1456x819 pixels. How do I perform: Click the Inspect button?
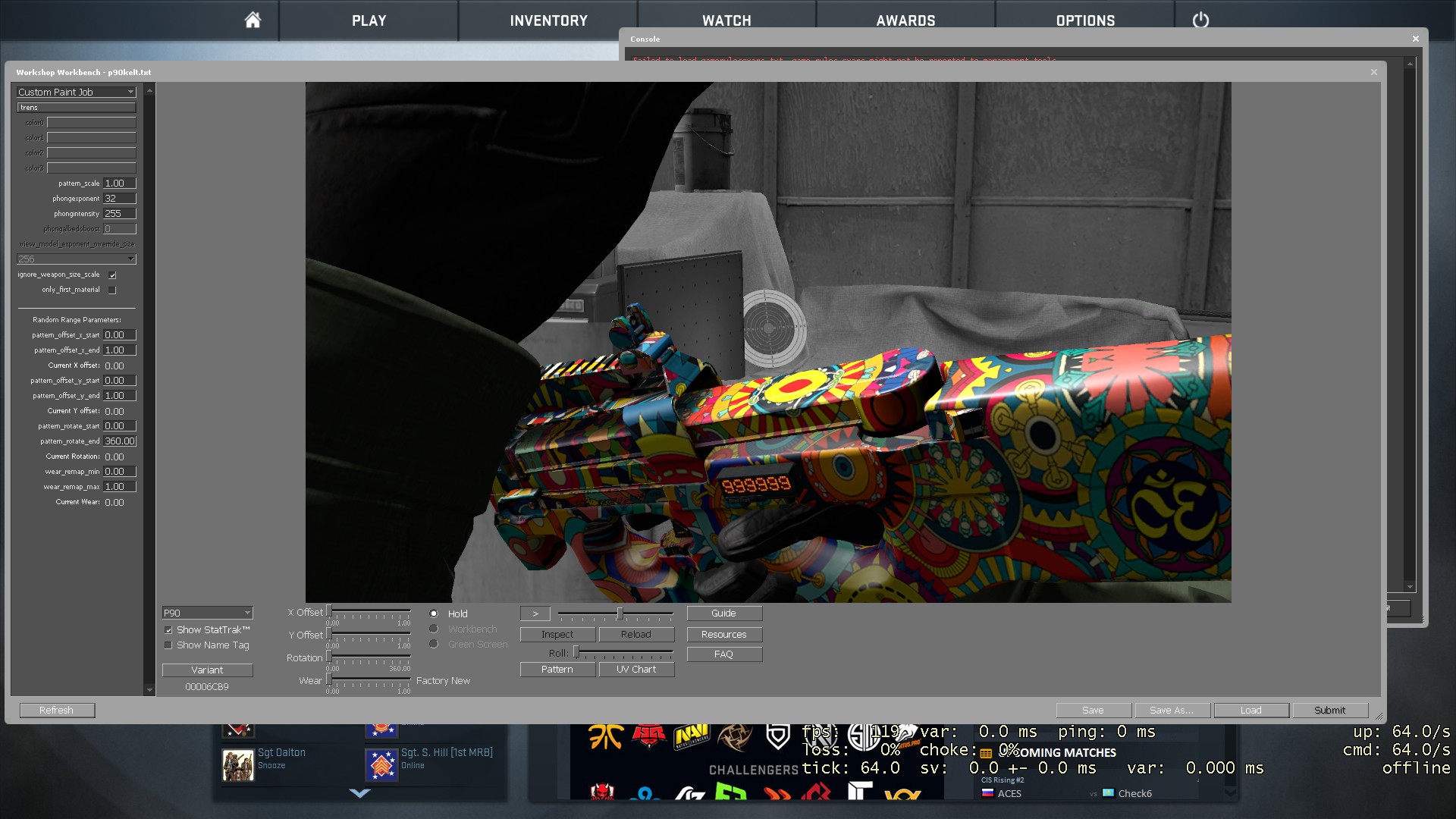(557, 635)
